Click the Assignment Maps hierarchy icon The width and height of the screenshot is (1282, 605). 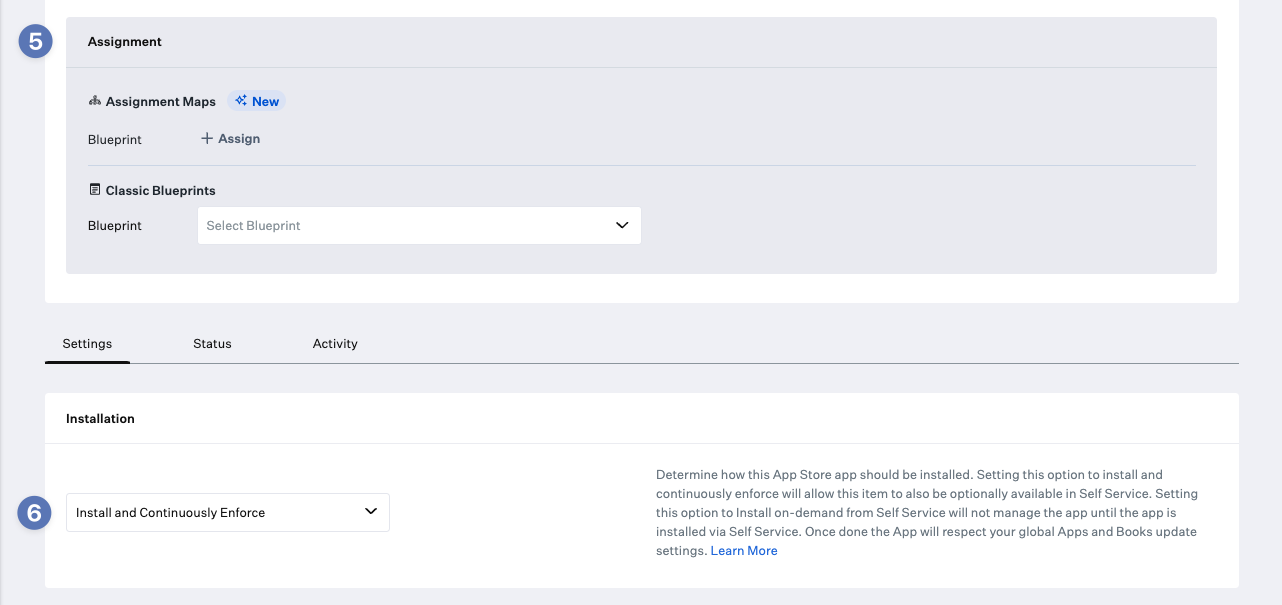95,101
